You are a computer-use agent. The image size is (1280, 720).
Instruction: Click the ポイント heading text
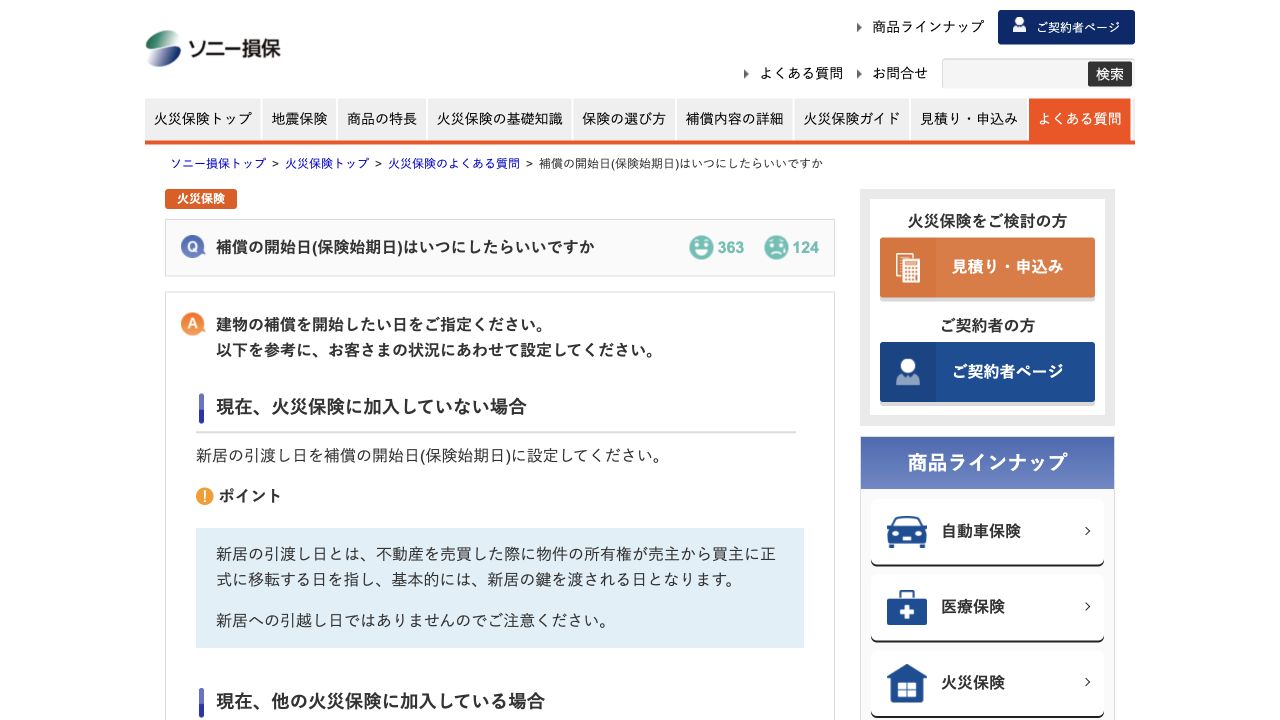(x=250, y=496)
